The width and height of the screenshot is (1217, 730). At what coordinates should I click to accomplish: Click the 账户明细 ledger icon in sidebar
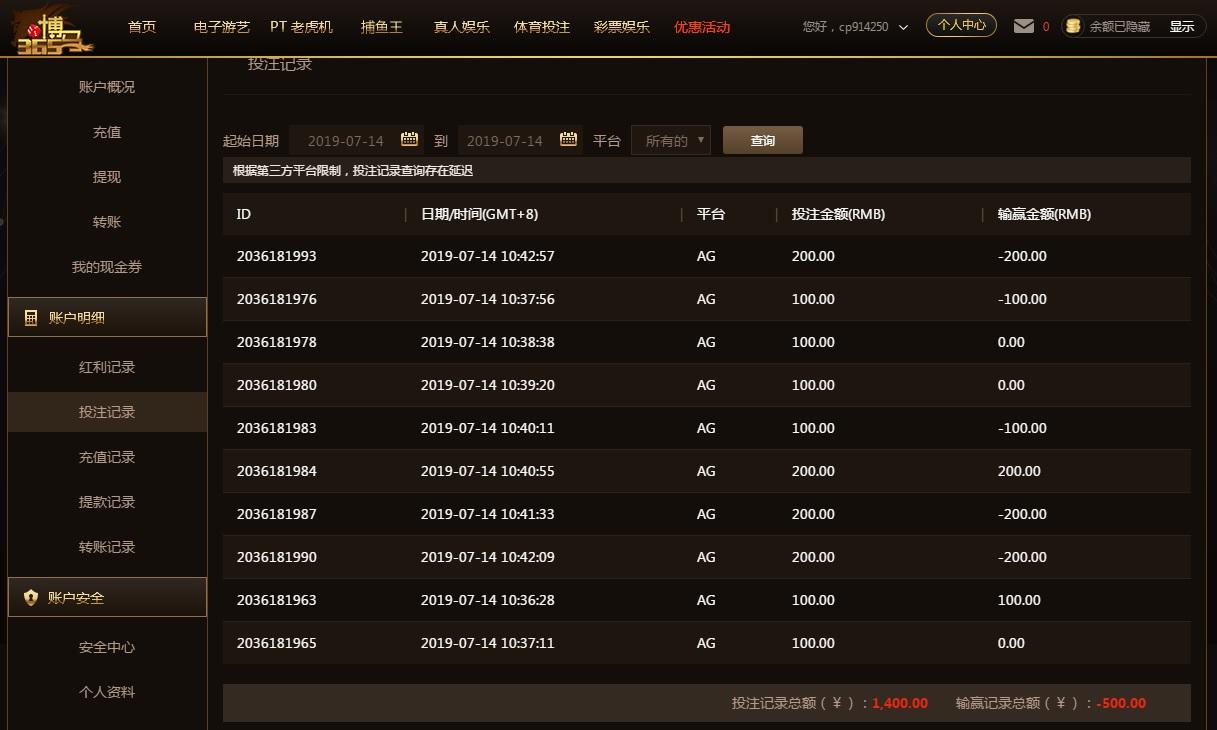point(28,316)
